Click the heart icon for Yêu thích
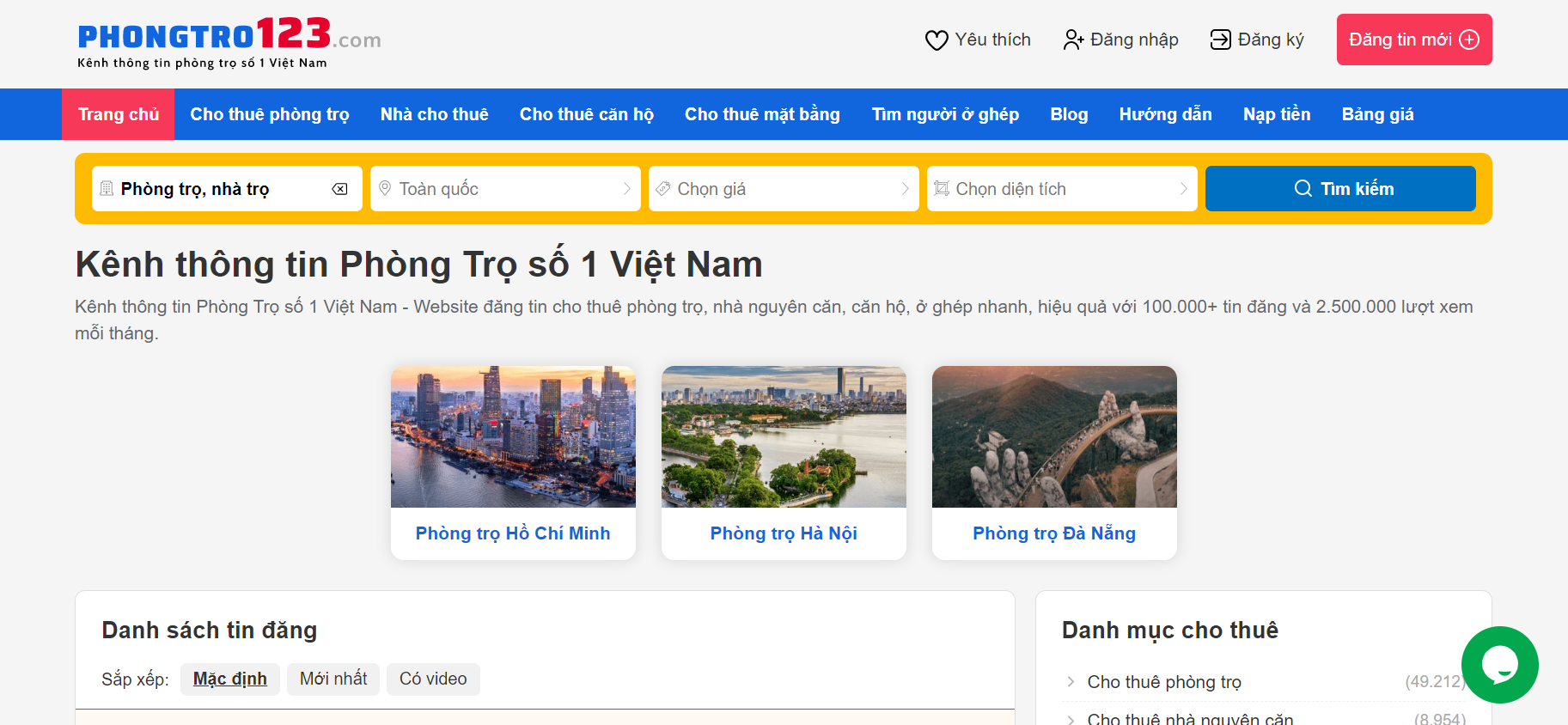Viewport: 1568px width, 725px height. click(x=936, y=40)
